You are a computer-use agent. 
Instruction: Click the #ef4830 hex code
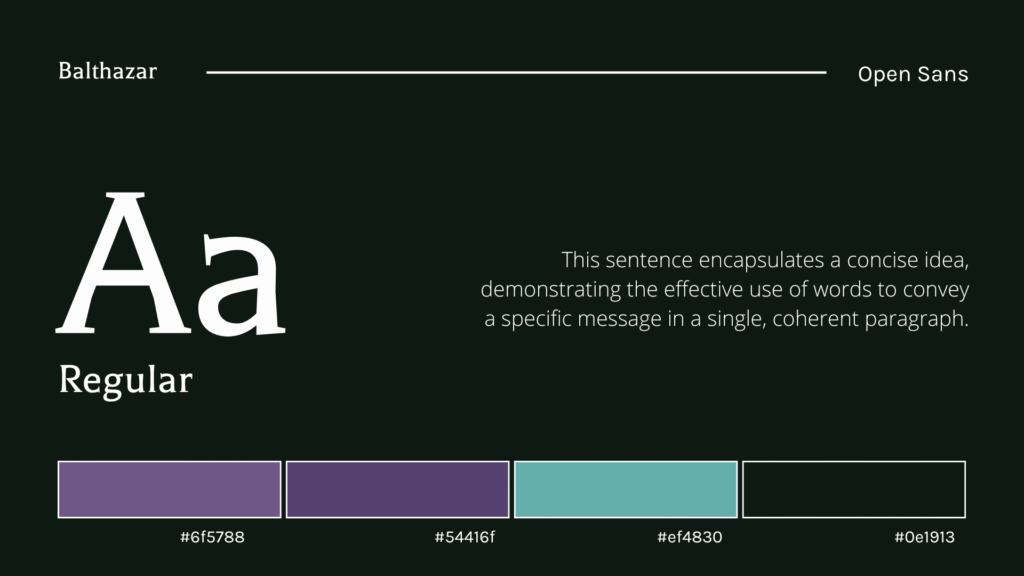coord(689,538)
